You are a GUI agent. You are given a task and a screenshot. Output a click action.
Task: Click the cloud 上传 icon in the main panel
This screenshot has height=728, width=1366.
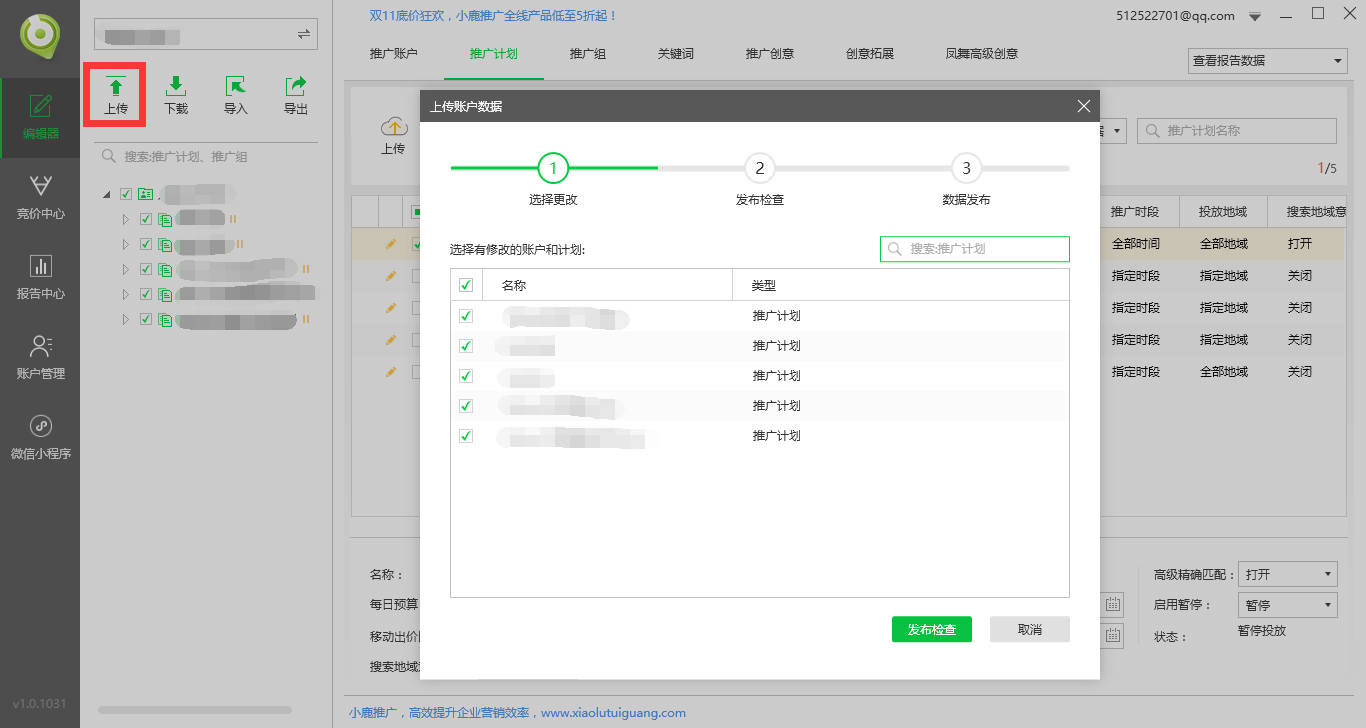point(394,127)
